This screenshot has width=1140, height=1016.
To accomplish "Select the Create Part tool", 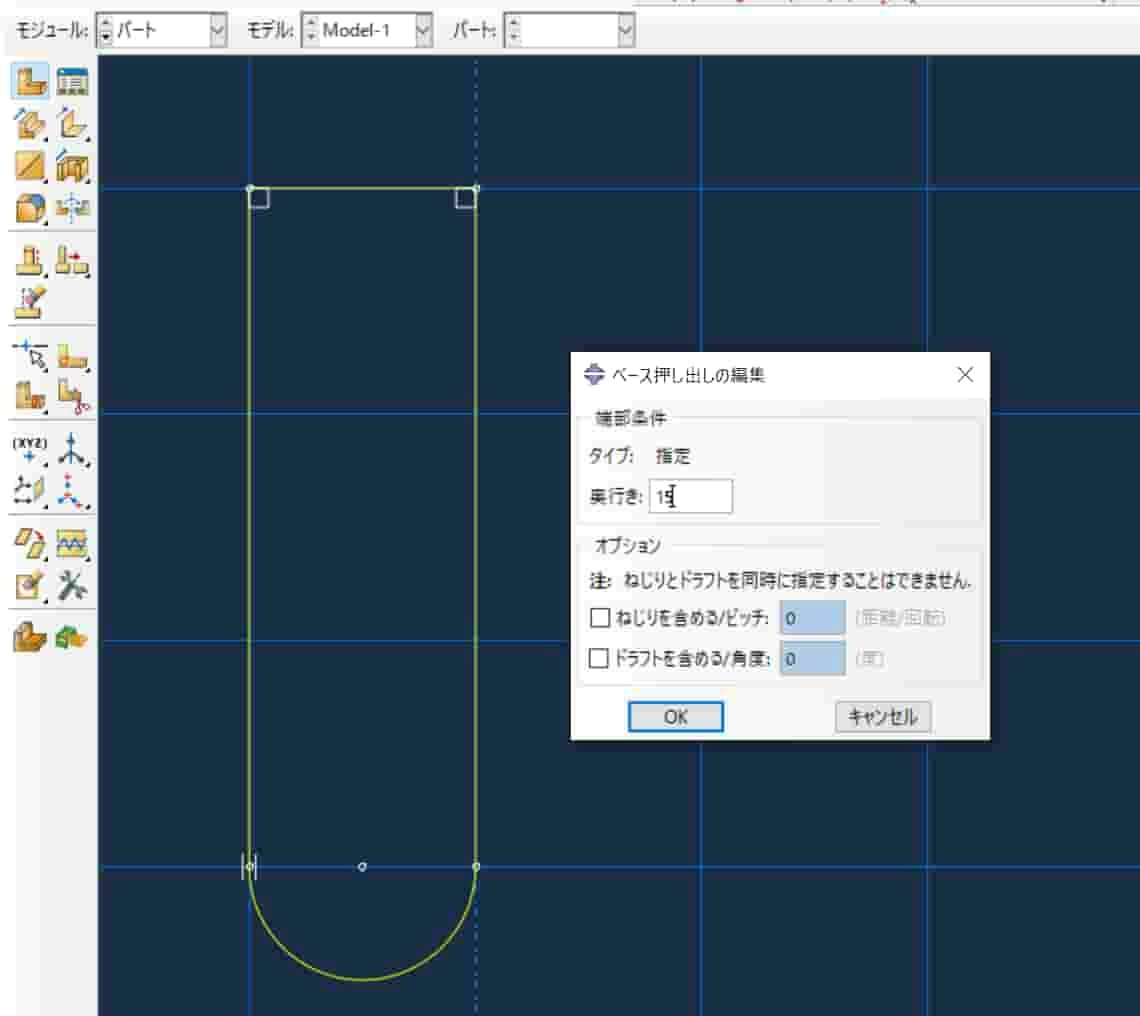I will 30,81.
